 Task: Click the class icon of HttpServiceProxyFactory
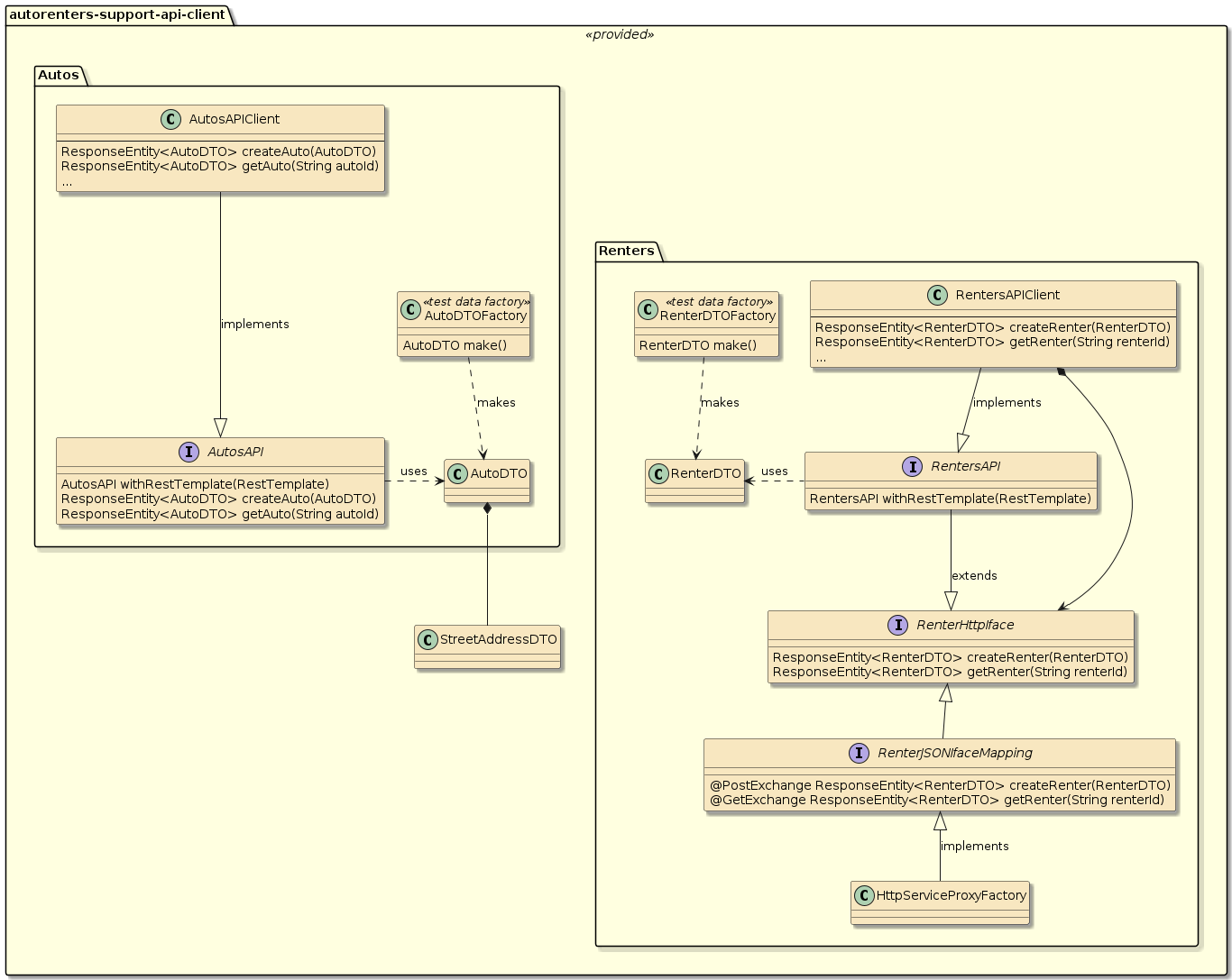[x=864, y=895]
